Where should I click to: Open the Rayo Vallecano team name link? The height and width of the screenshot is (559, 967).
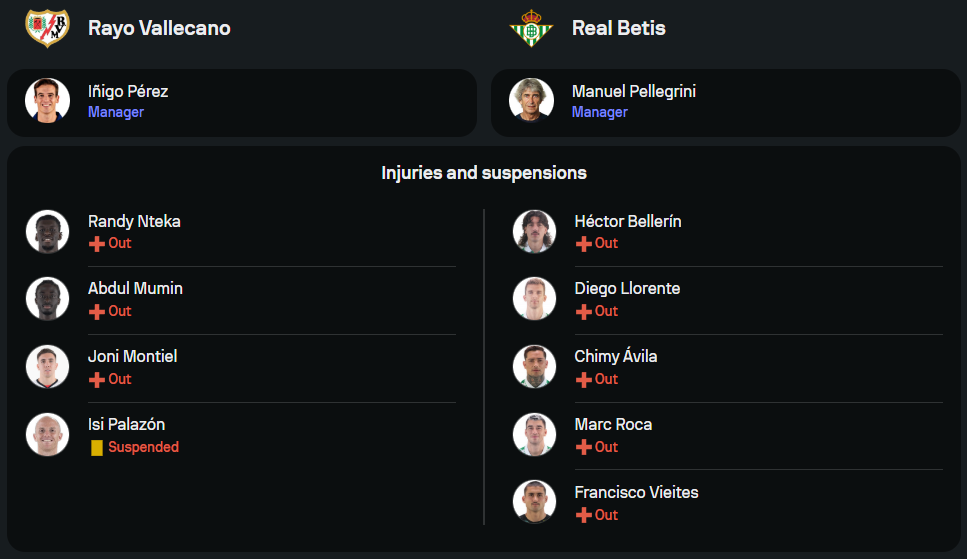pos(159,28)
